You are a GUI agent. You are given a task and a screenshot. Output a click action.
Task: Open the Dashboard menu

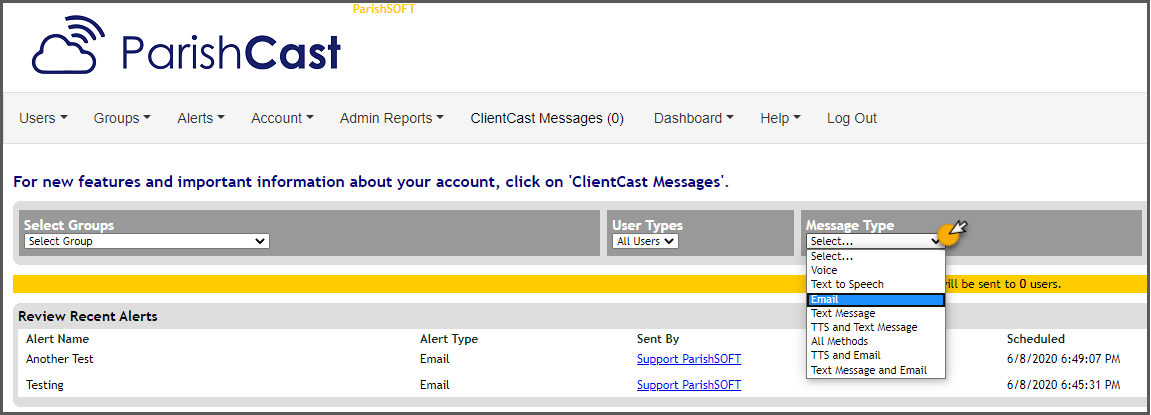(694, 118)
